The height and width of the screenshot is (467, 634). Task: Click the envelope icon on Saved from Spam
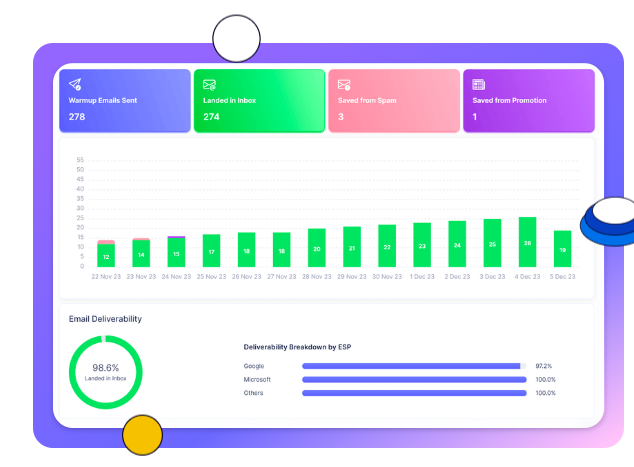point(344,85)
